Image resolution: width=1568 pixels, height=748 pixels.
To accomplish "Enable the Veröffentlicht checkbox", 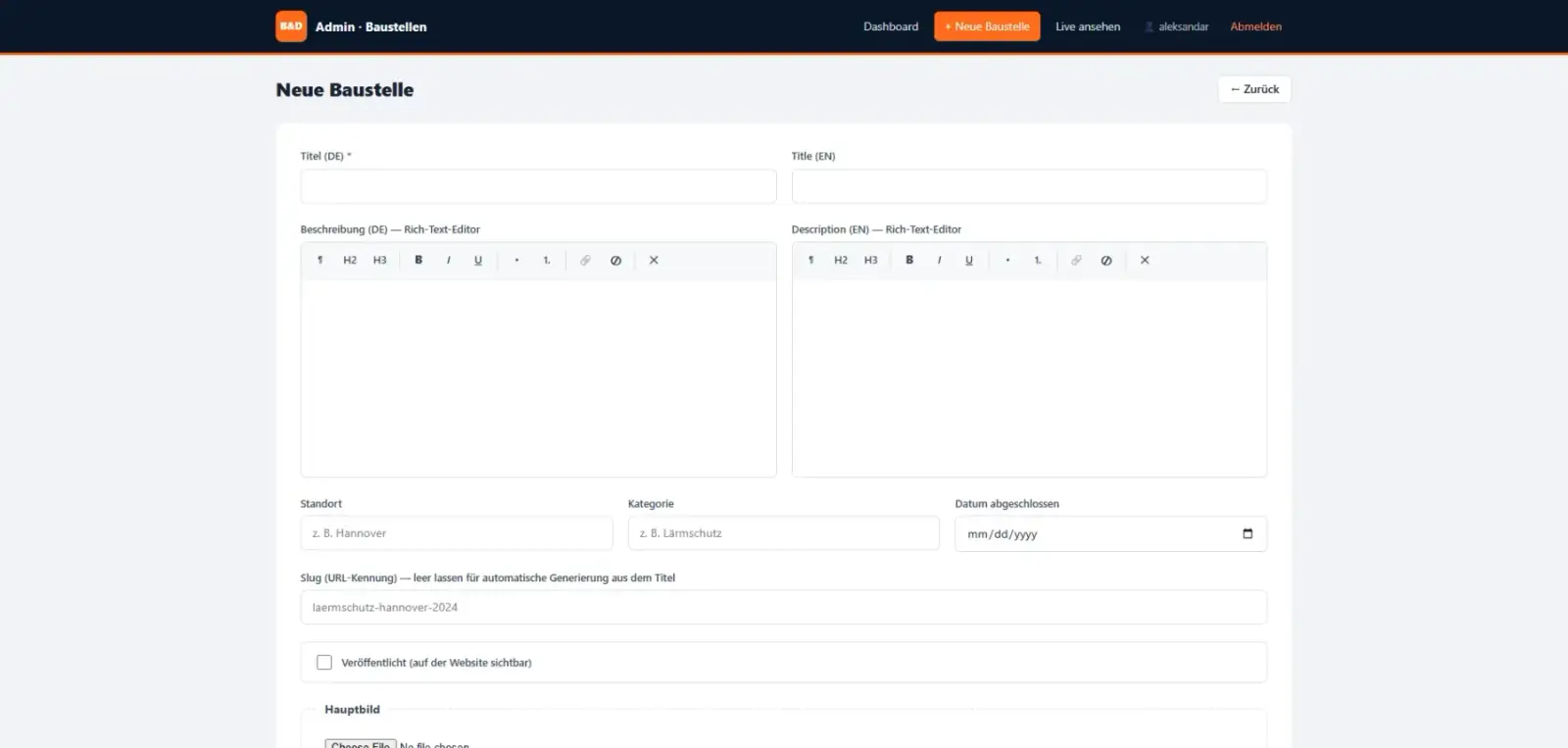I will tap(324, 663).
